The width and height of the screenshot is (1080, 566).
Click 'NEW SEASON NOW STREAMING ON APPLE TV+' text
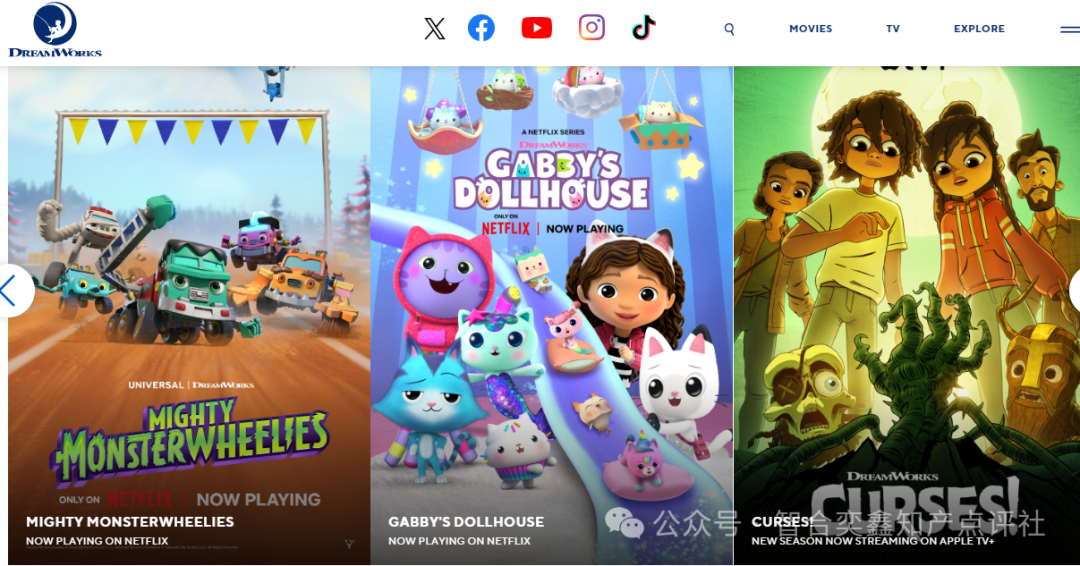873,541
